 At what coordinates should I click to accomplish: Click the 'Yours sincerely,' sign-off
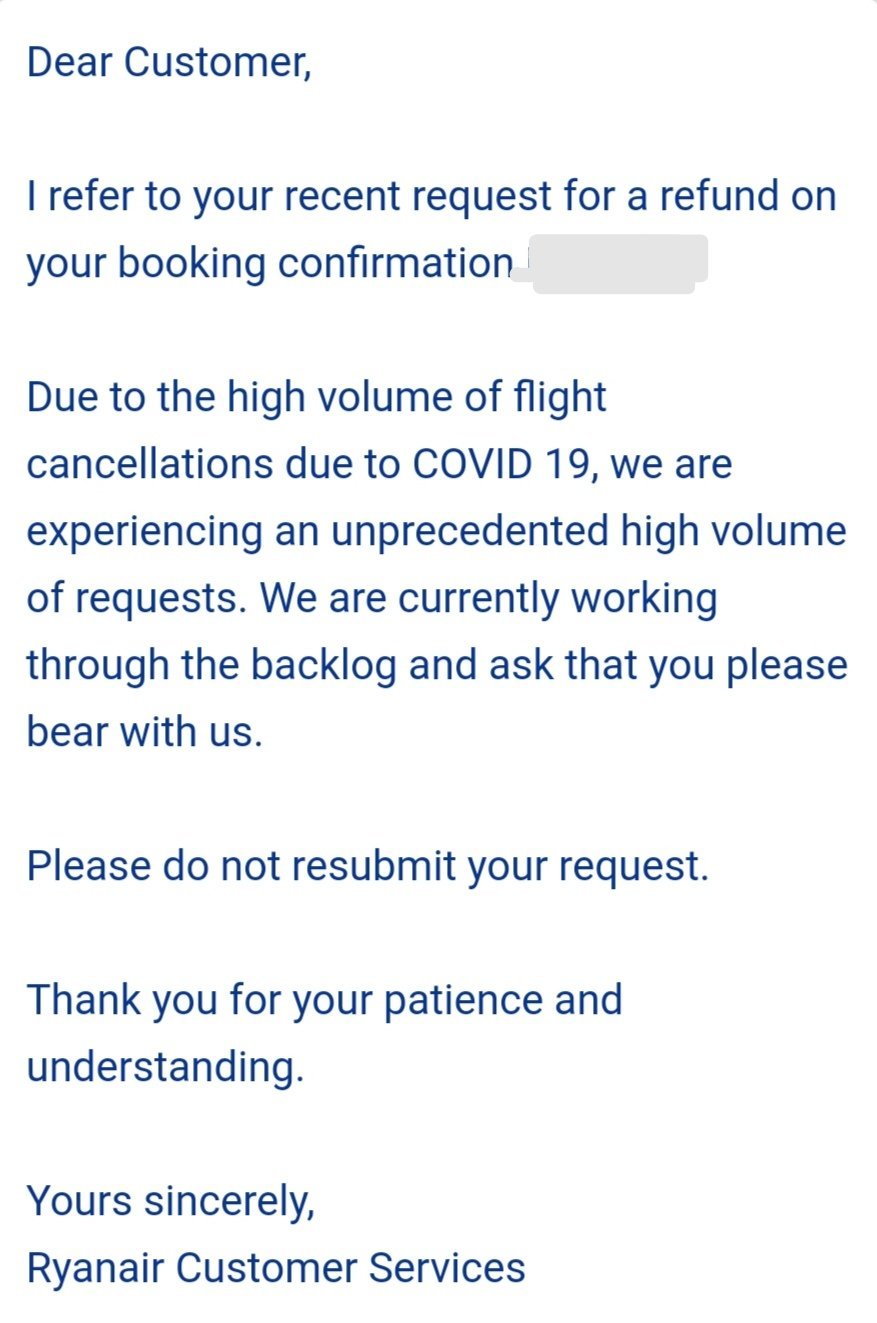pyautogui.click(x=171, y=1201)
